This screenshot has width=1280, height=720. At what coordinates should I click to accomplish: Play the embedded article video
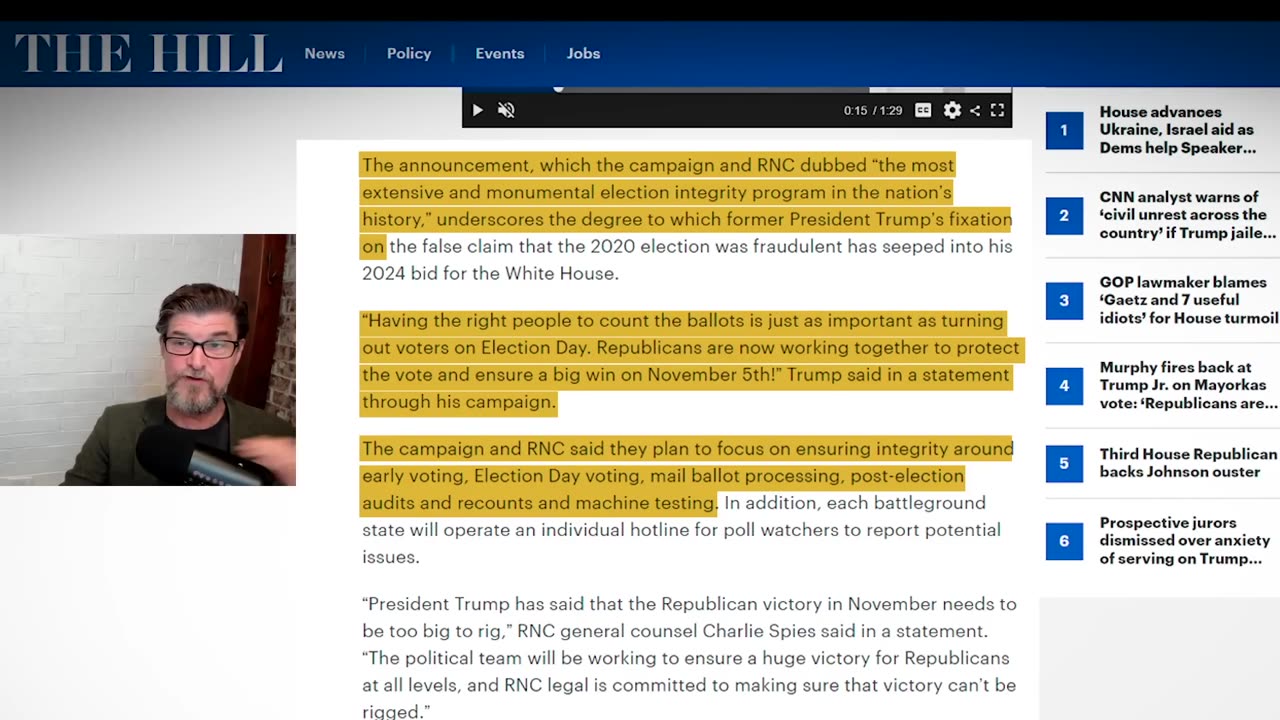coord(477,110)
